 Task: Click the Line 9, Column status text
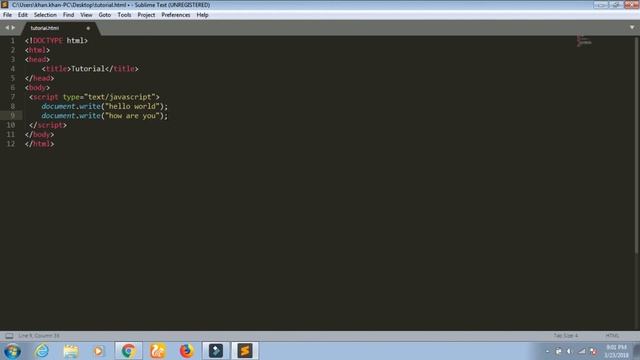pos(39,336)
